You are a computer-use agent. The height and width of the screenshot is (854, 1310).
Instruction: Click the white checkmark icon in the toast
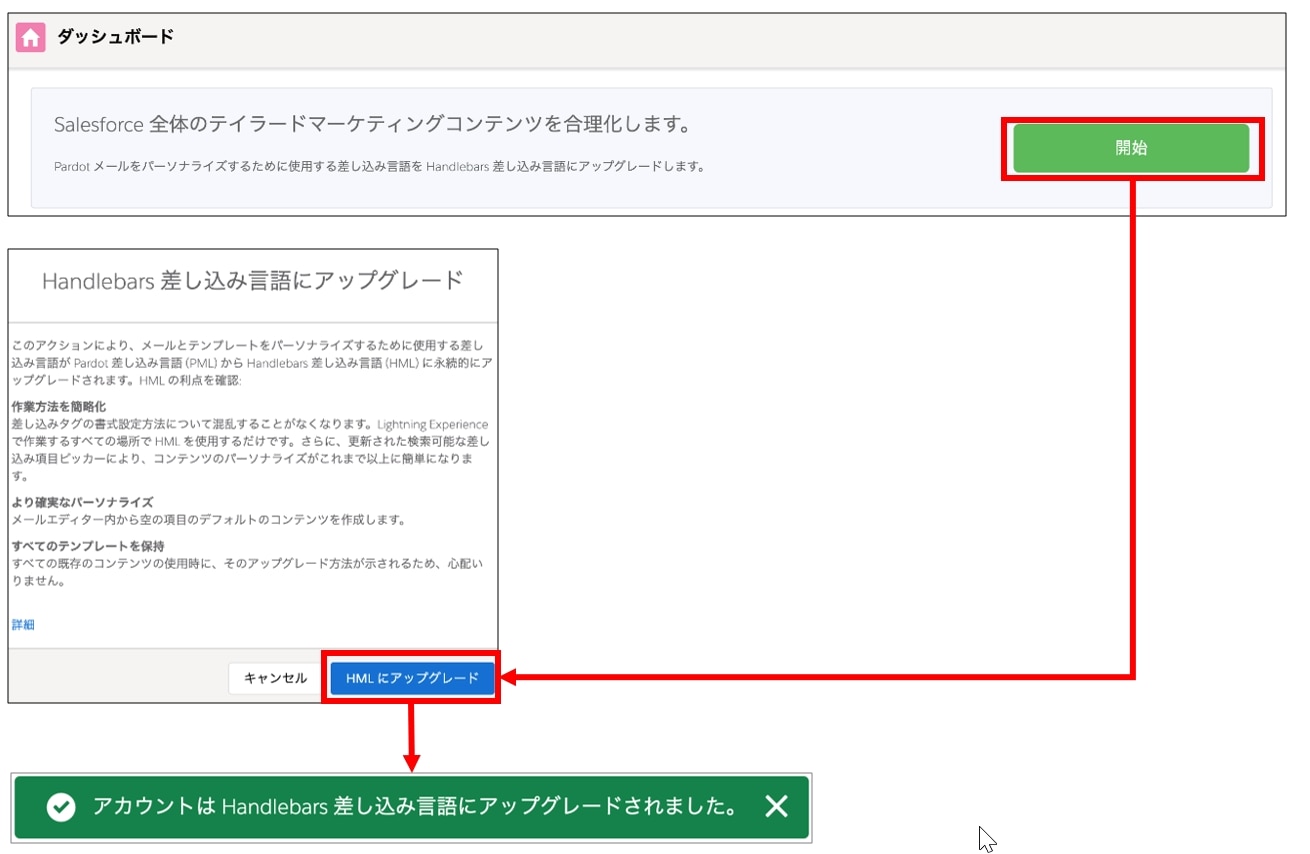coord(61,807)
